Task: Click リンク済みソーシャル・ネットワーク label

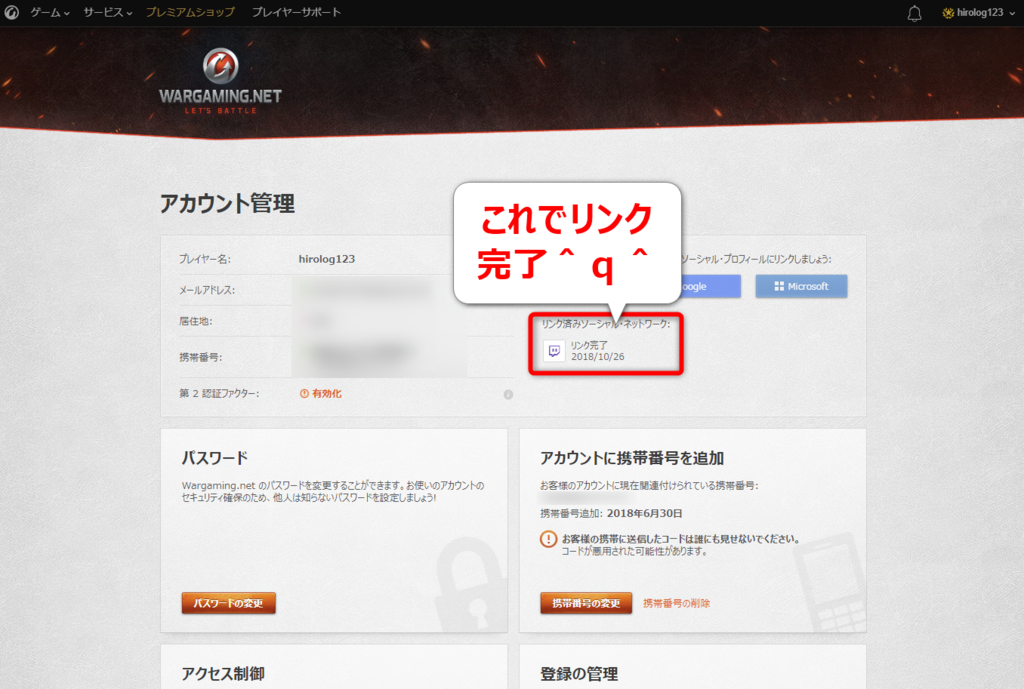Action: tap(605, 323)
